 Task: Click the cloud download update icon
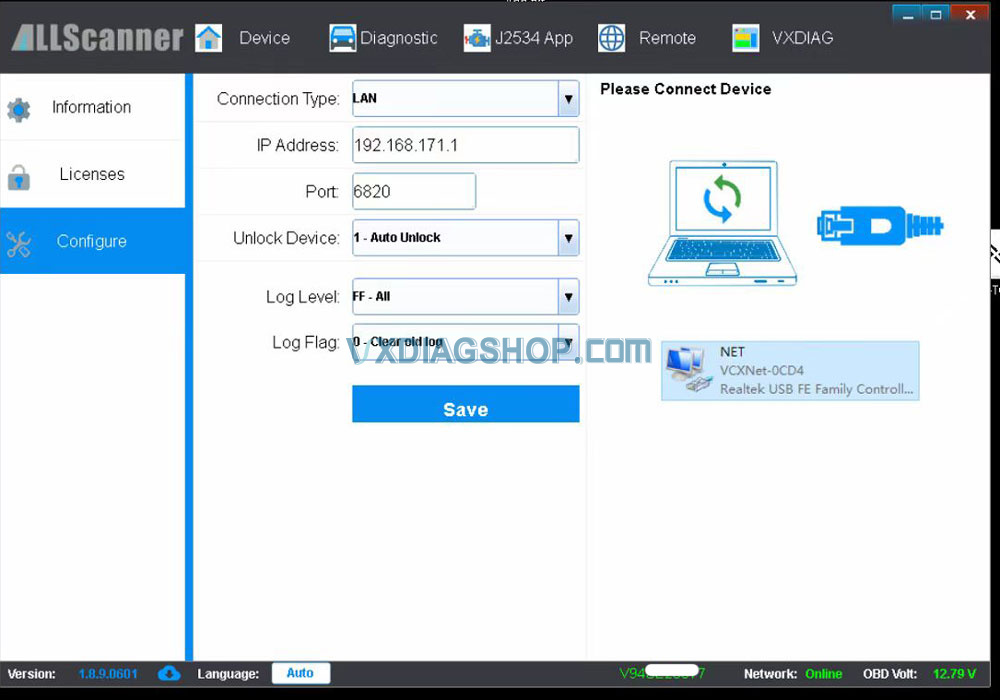pos(169,673)
